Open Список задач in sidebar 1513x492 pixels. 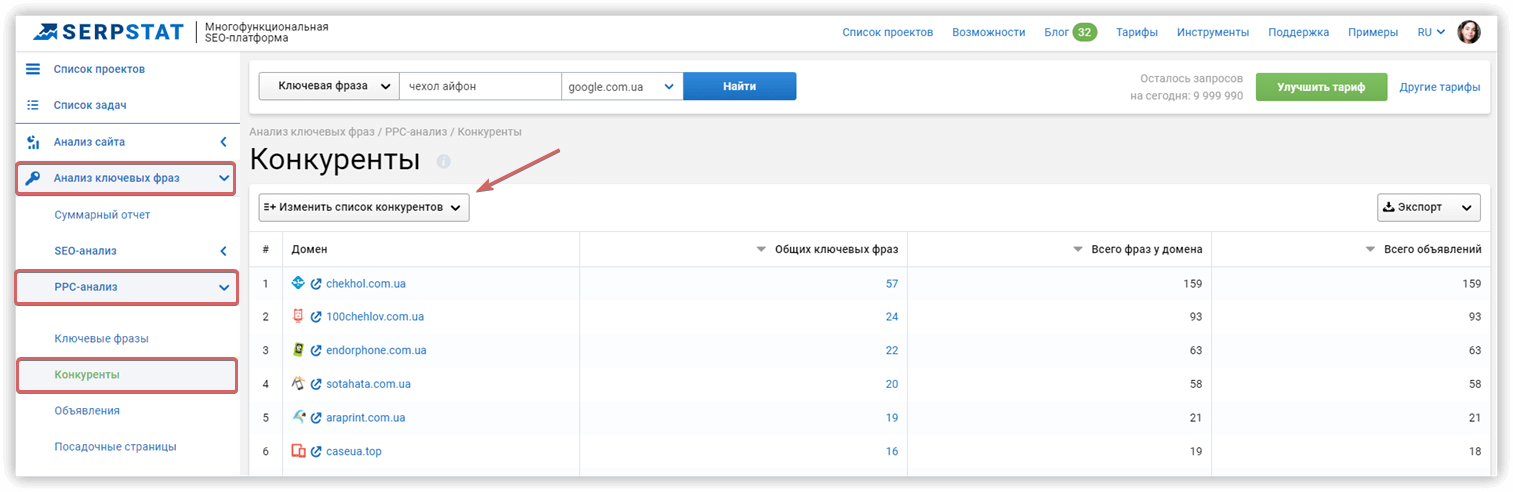pyautogui.click(x=89, y=105)
